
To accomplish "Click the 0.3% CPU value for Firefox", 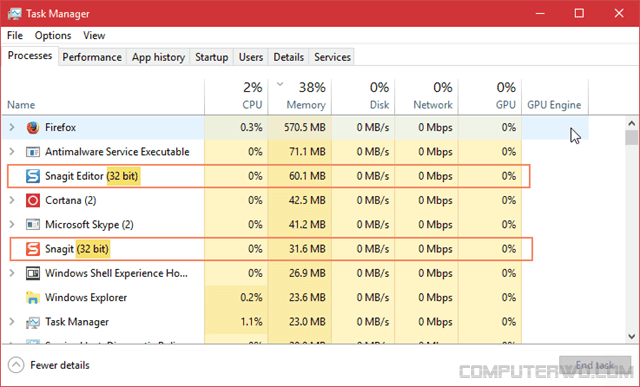I will tap(251, 127).
